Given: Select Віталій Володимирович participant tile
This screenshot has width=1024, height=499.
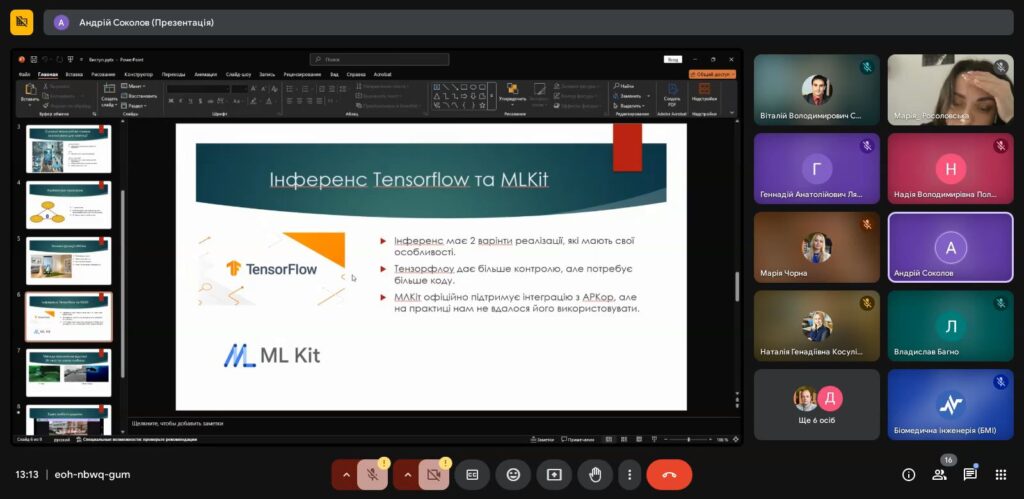Looking at the screenshot, I should coord(816,90).
